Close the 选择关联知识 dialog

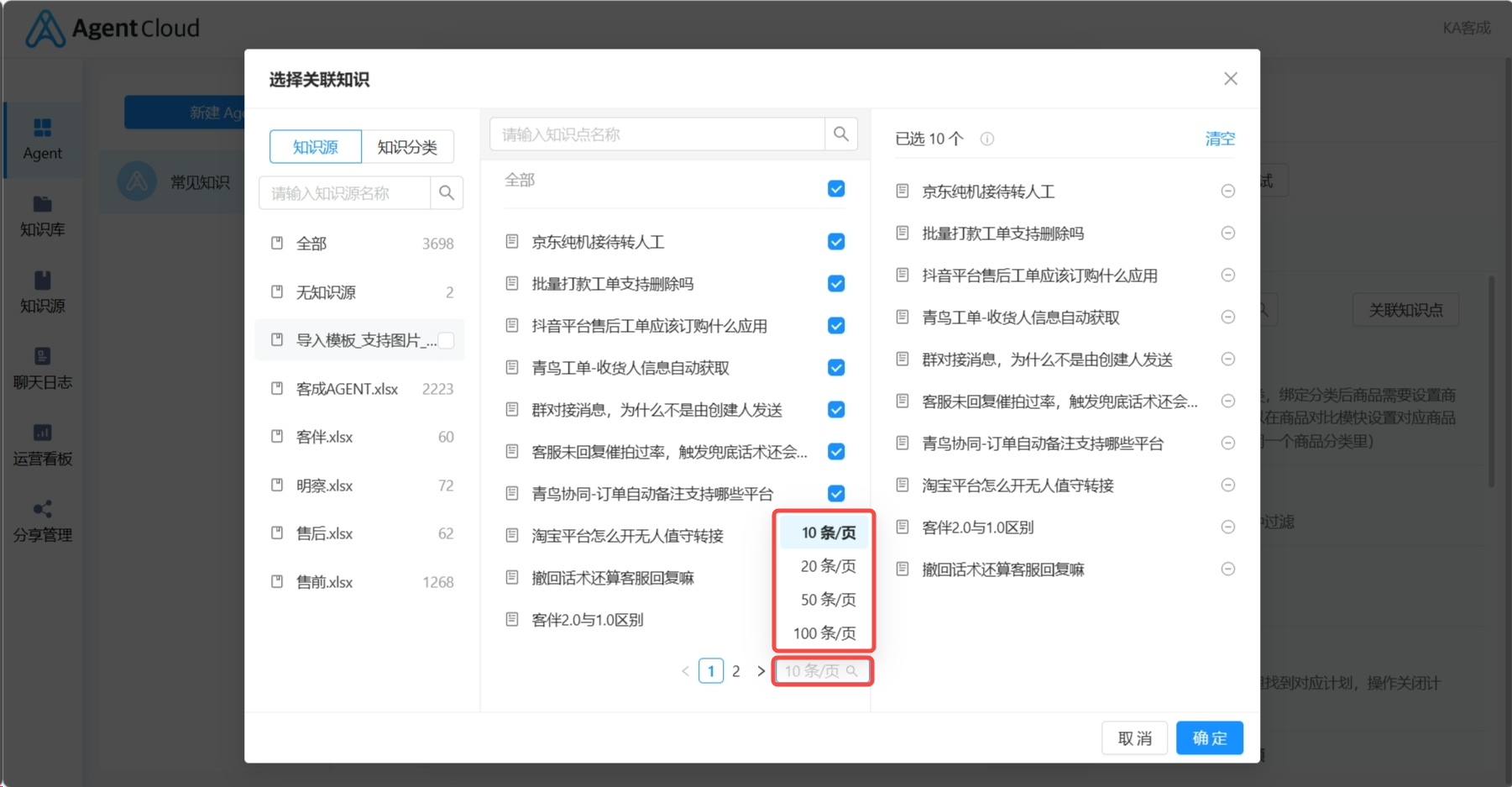pyautogui.click(x=1231, y=79)
